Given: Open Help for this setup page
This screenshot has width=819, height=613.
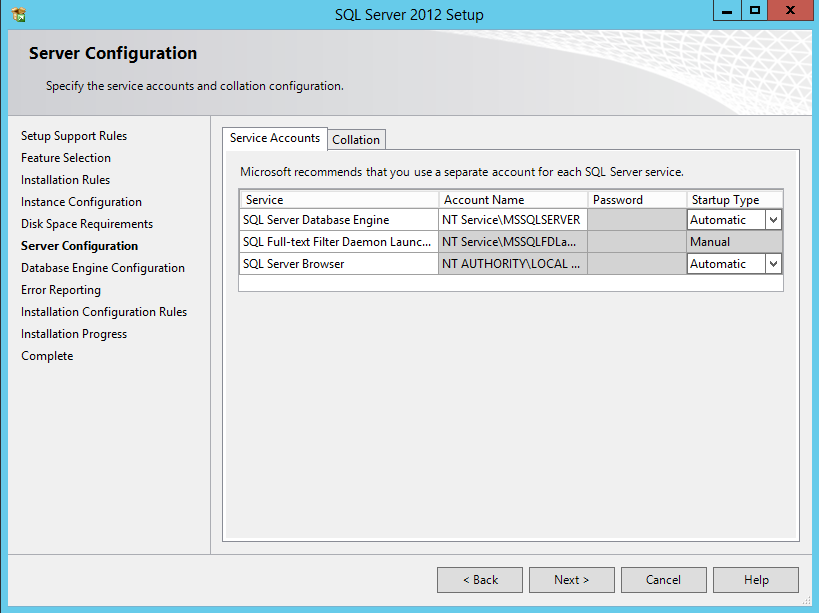Looking at the screenshot, I should point(755,580).
